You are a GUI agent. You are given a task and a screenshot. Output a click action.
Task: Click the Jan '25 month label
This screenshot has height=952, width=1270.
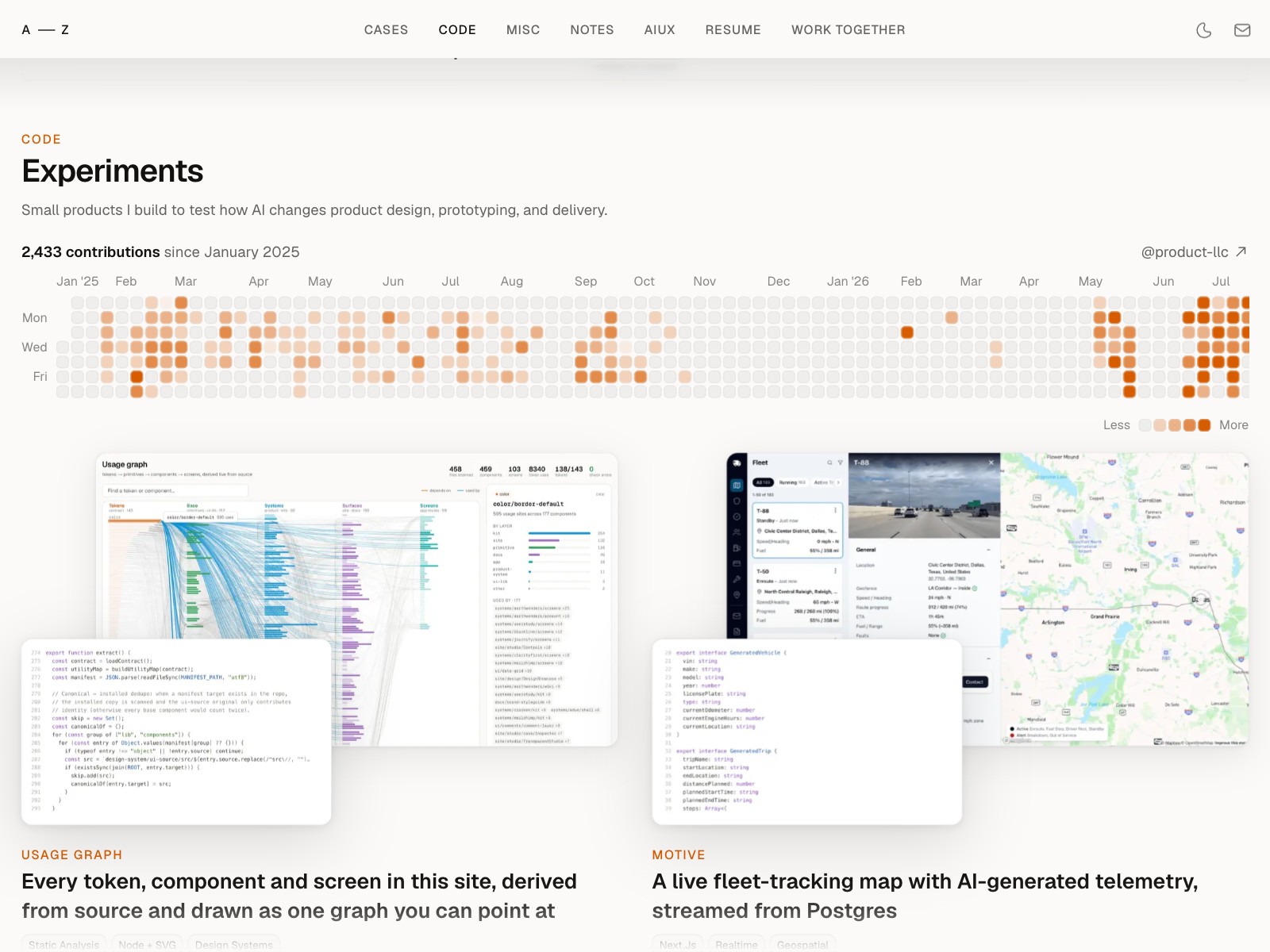pos(78,282)
